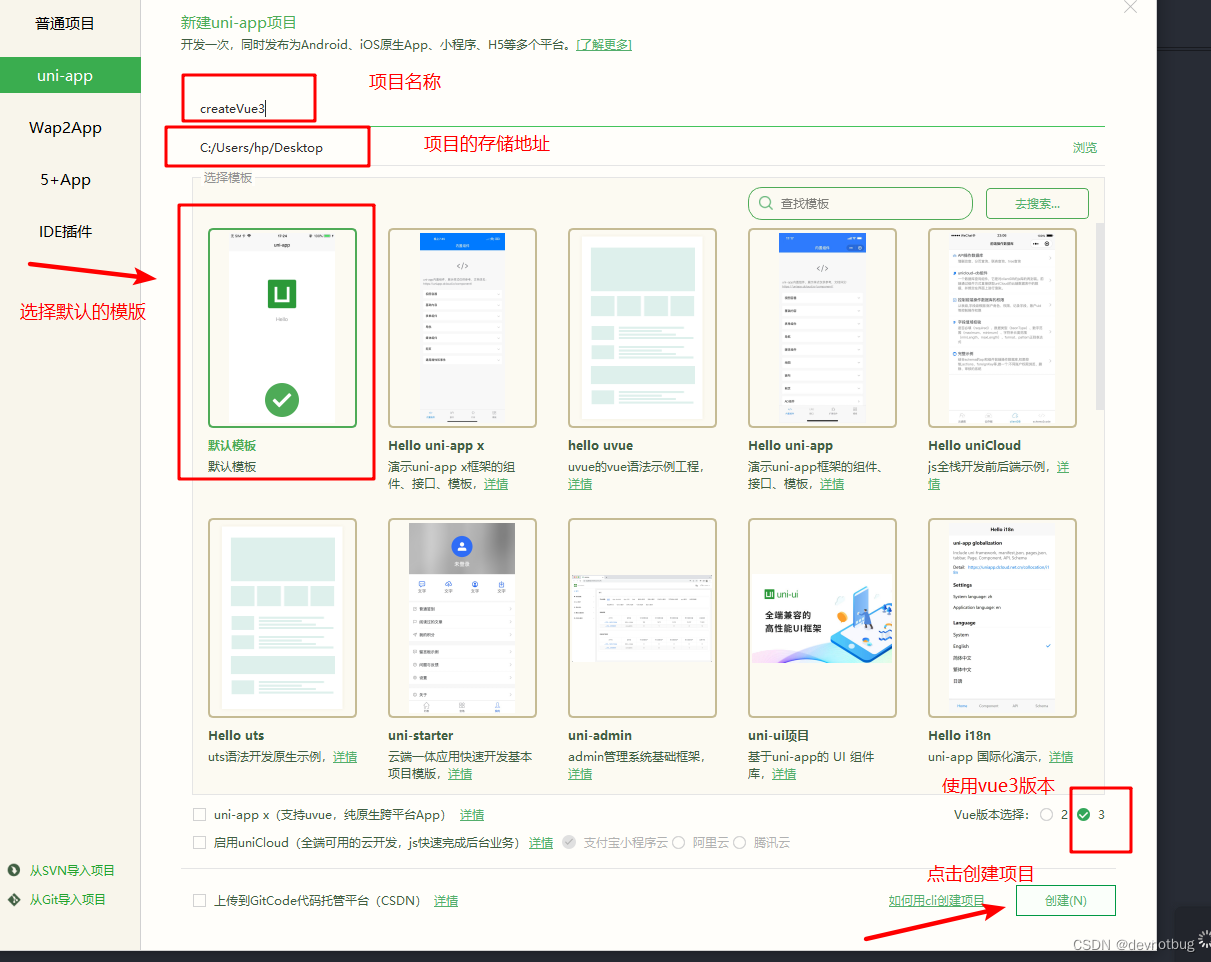1211x962 pixels.
Task: Click the magnifier icon in template search
Action: (766, 203)
